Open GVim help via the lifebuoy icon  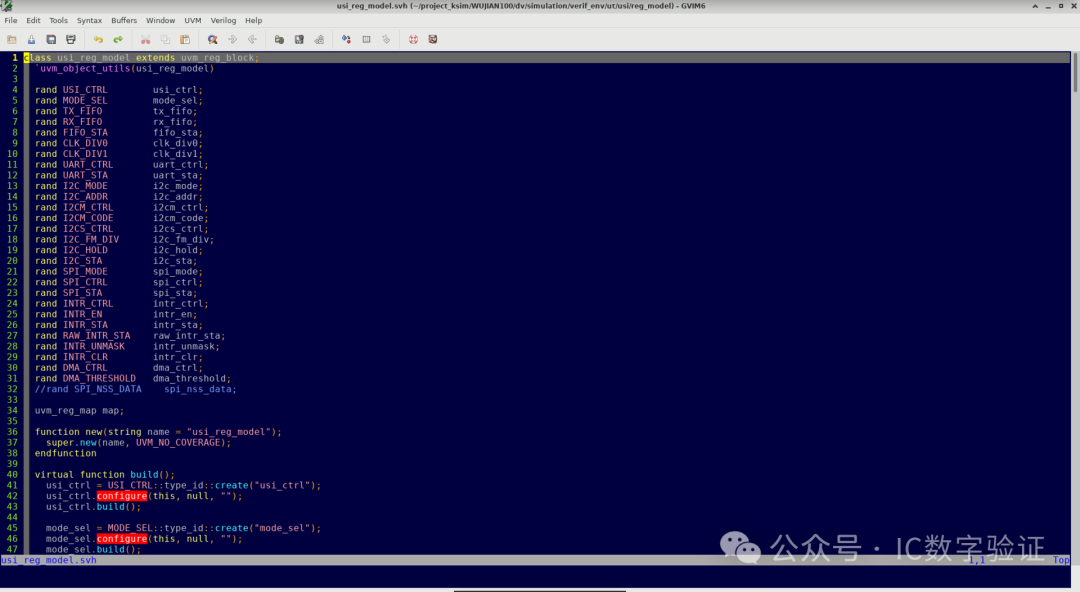click(x=412, y=39)
